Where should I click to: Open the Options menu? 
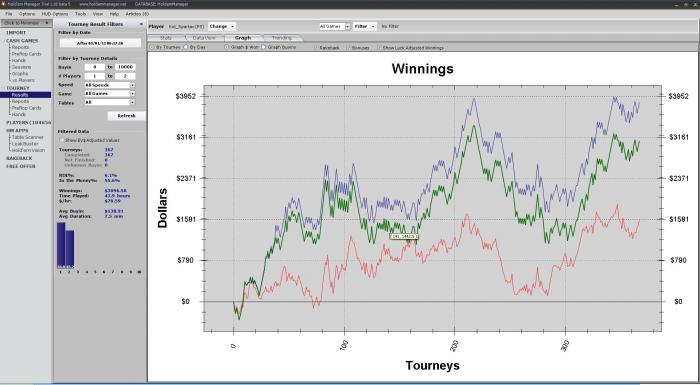click(x=27, y=14)
